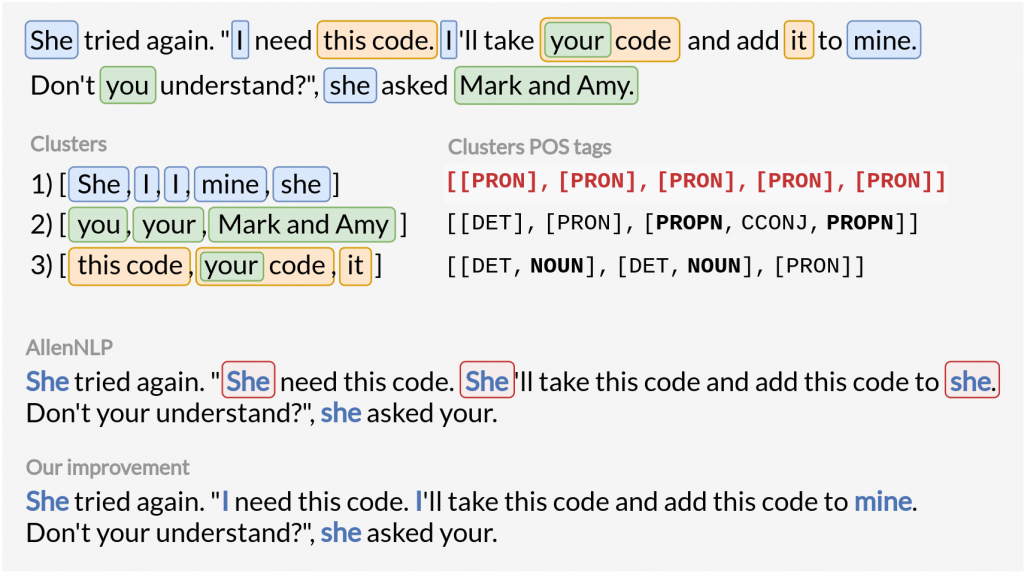Select the orange "this code." span in the top sentence
Screen dimensions: 1024x572
[378, 41]
